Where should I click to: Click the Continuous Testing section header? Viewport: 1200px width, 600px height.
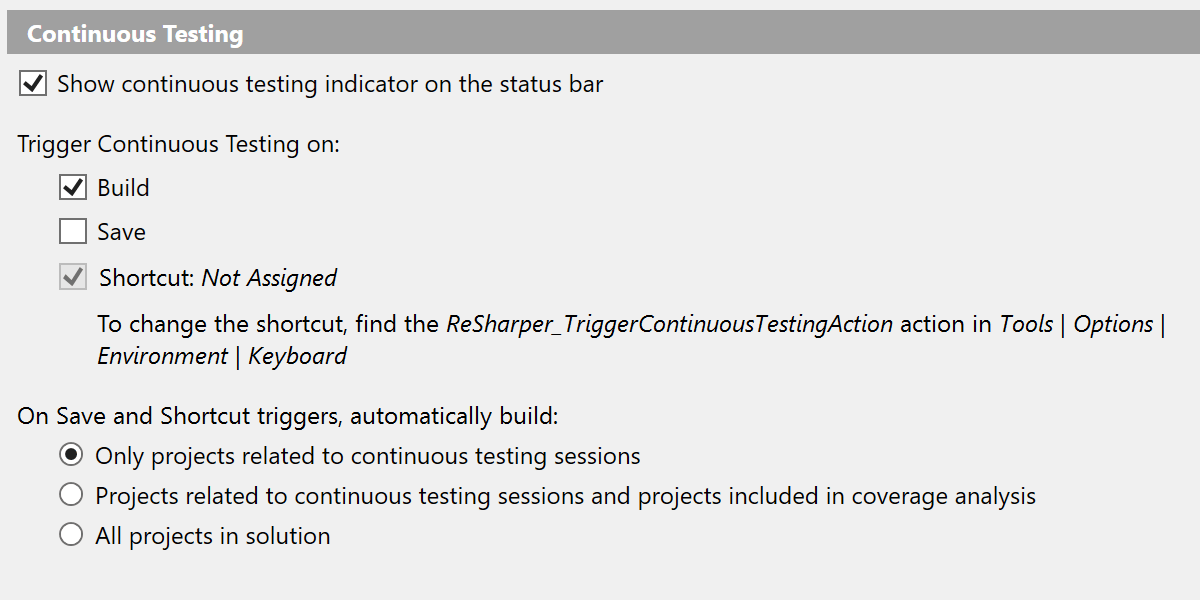[x=135, y=34]
